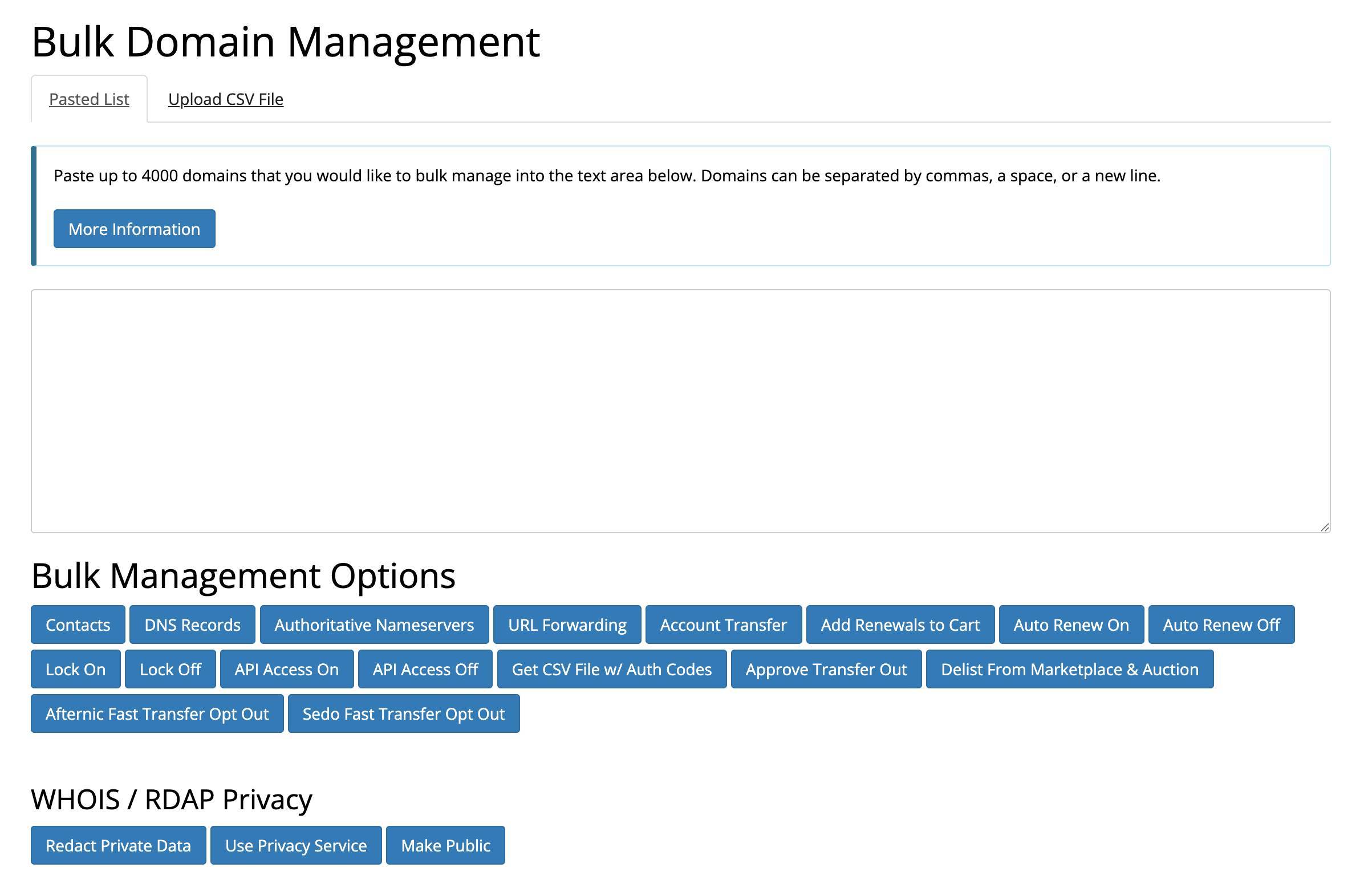This screenshot has width=1372, height=884.
Task: Click inside the domains text area
Action: point(680,411)
